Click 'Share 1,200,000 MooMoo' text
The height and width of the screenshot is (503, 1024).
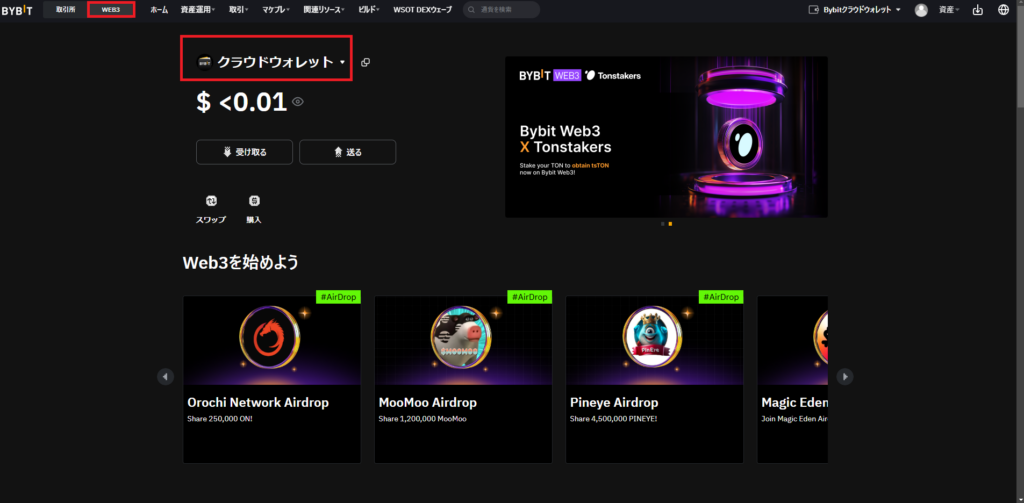(423, 419)
